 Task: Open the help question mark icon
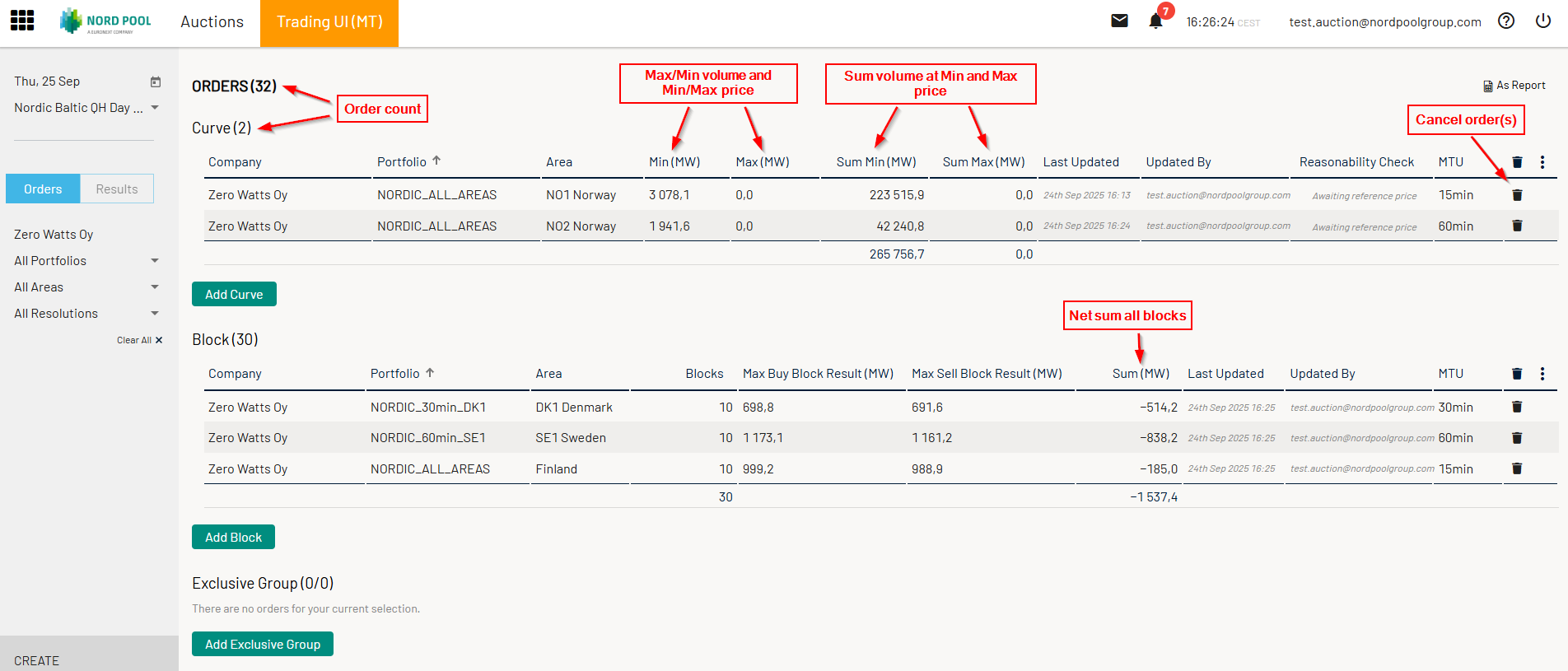tap(1506, 21)
